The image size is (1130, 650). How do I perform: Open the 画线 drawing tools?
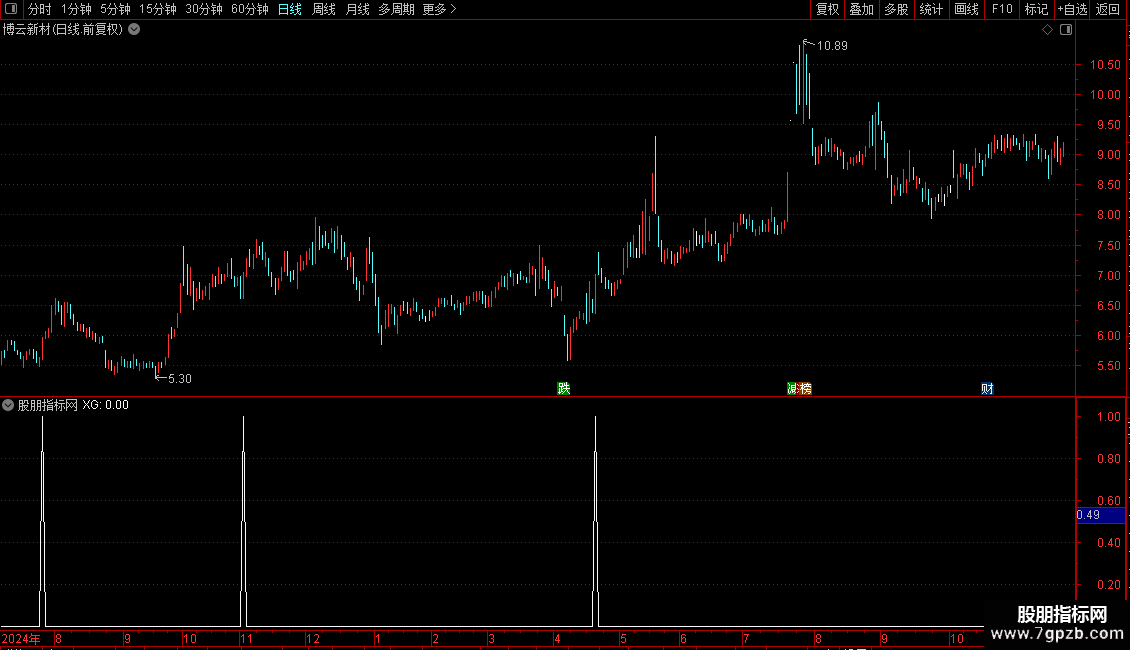(966, 9)
